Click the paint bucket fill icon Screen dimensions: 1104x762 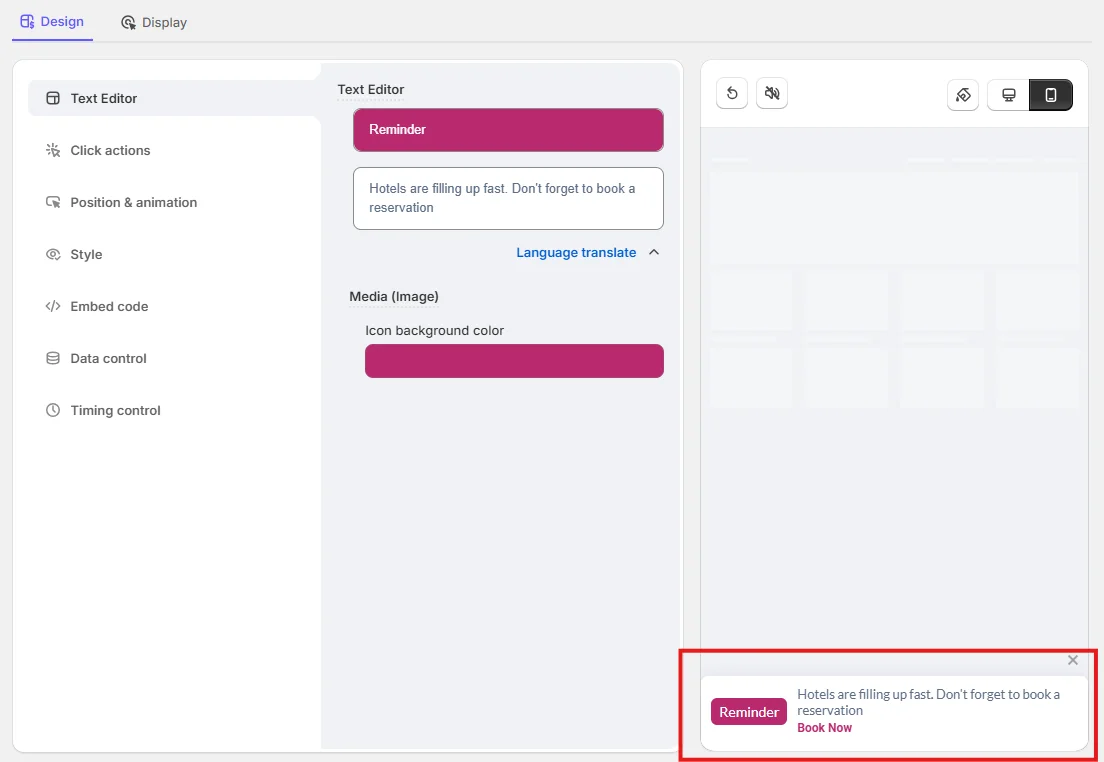[x=963, y=95]
